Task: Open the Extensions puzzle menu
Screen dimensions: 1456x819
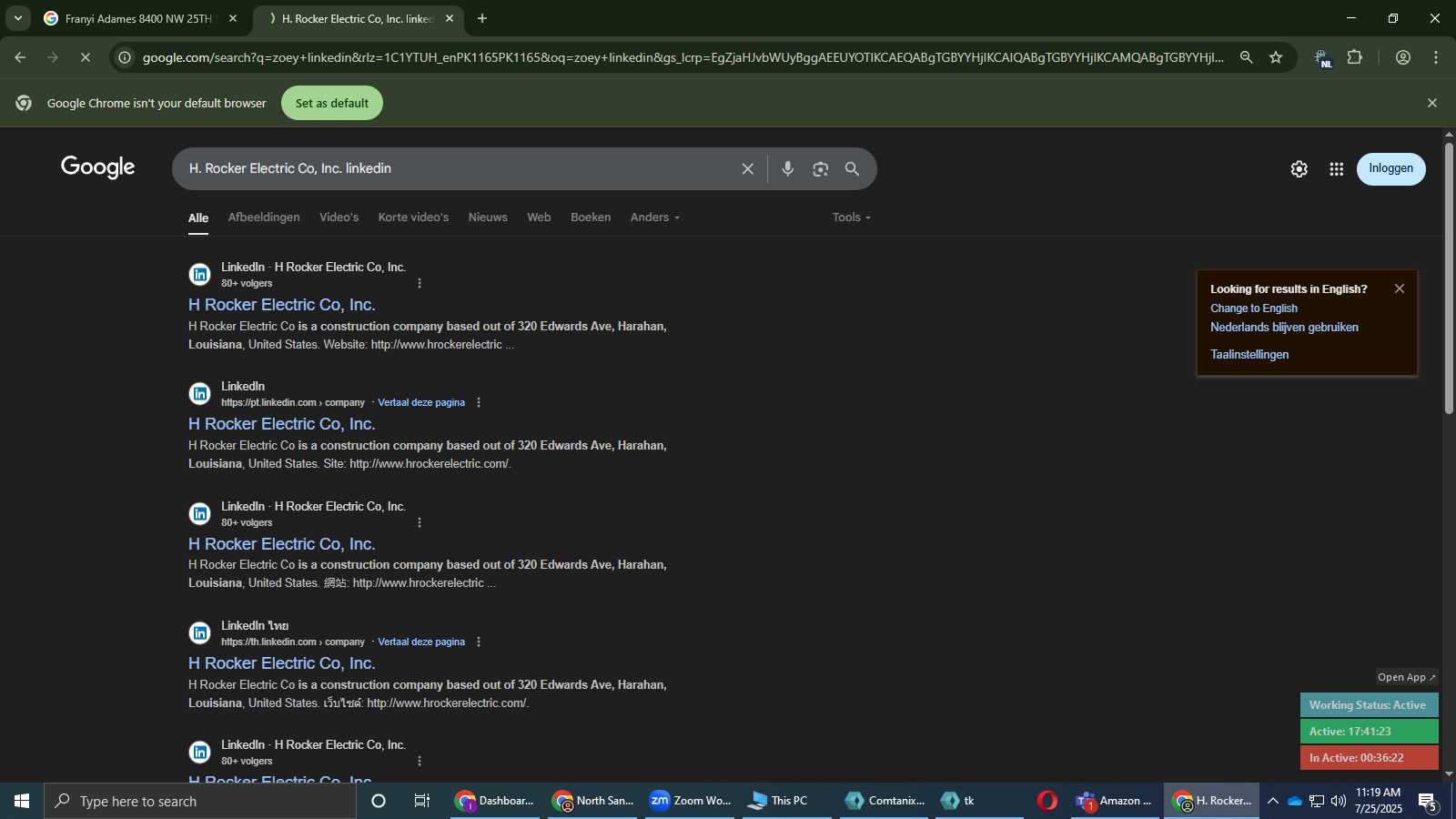Action: (1355, 57)
